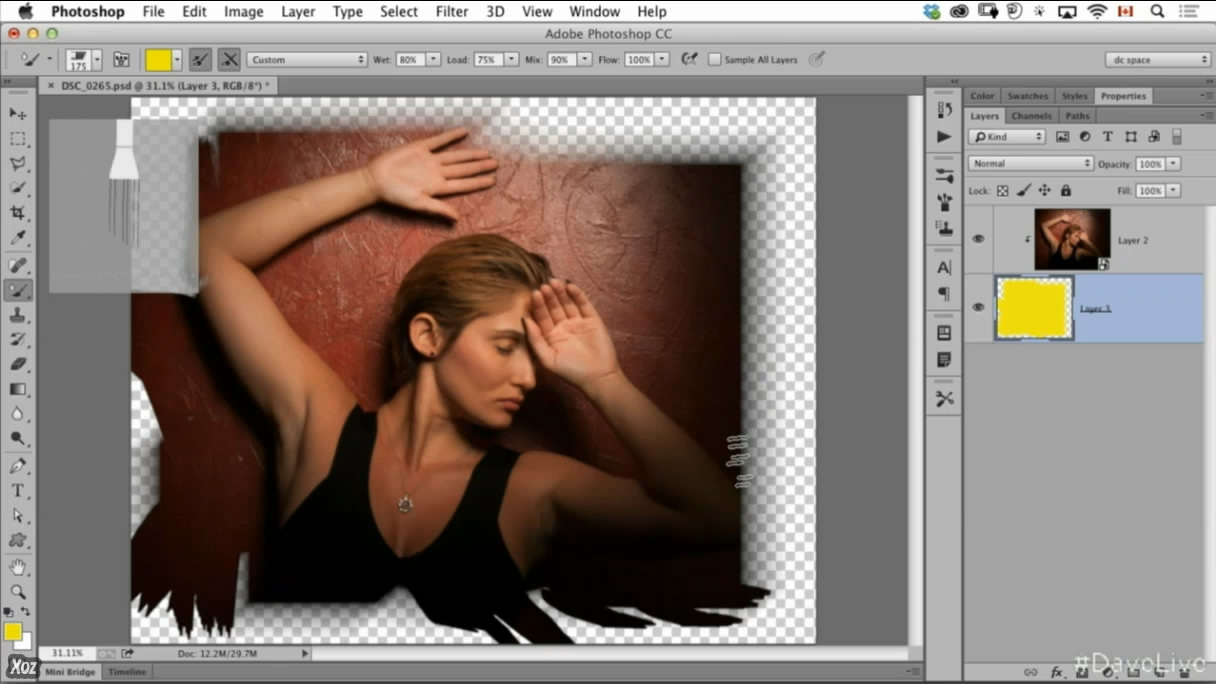Click the Layer 2 thumbnail
Screen dimensions: 1216x684
pos(1072,239)
